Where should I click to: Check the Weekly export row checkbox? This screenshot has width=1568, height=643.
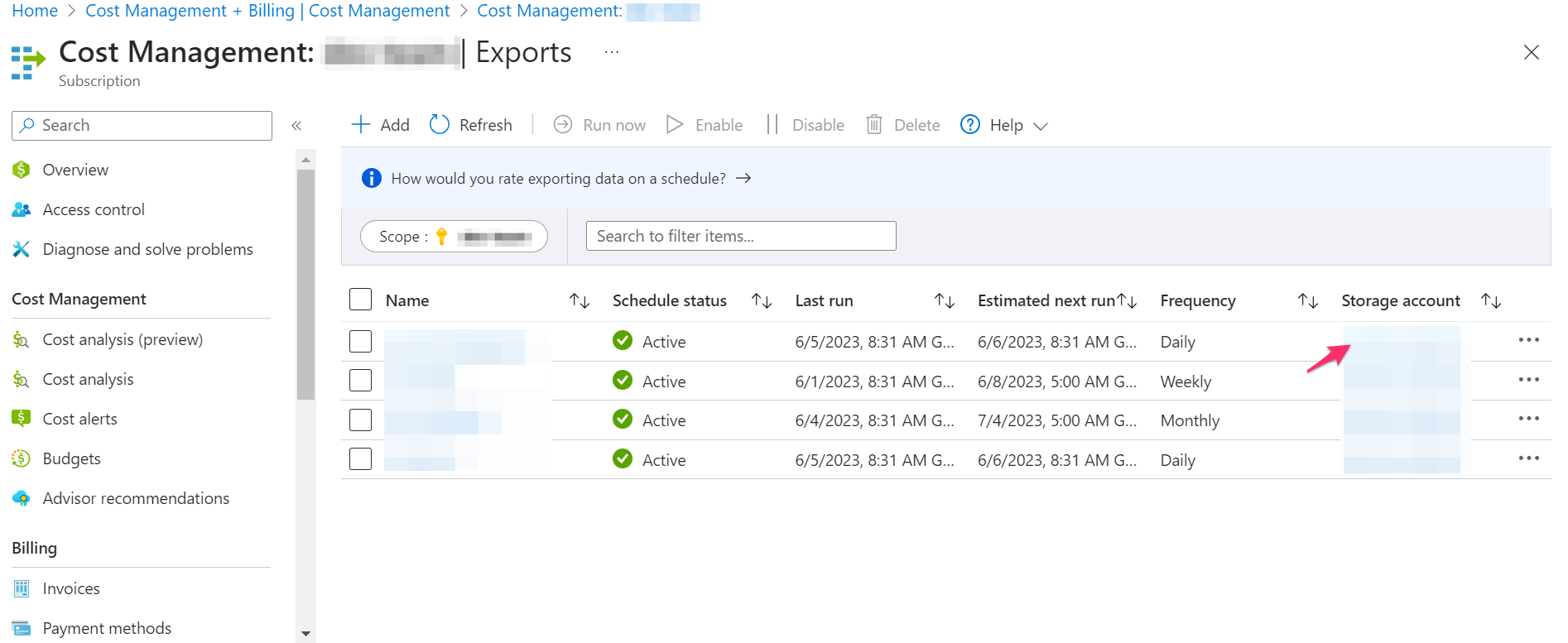(360, 381)
